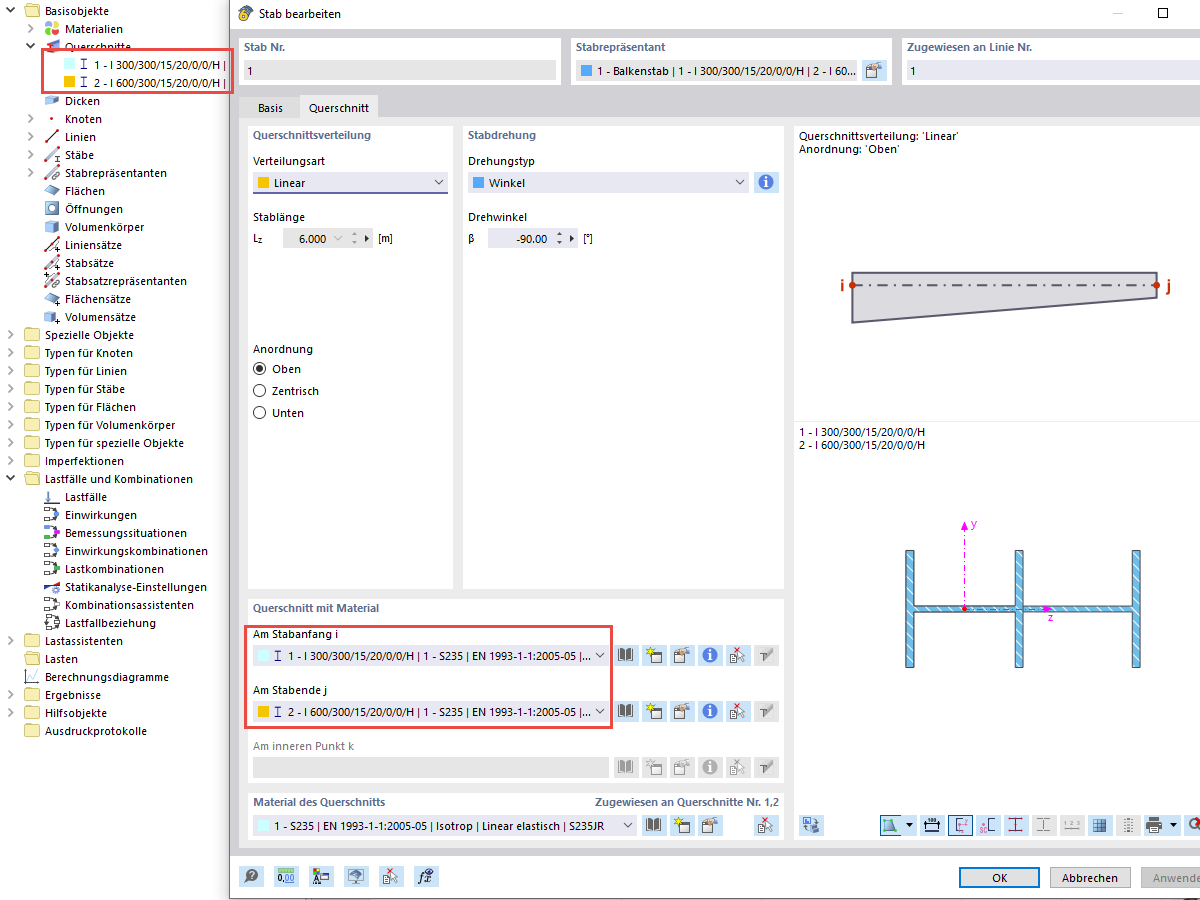
Task: Click view swap icon below section preview
Action: (x=812, y=825)
